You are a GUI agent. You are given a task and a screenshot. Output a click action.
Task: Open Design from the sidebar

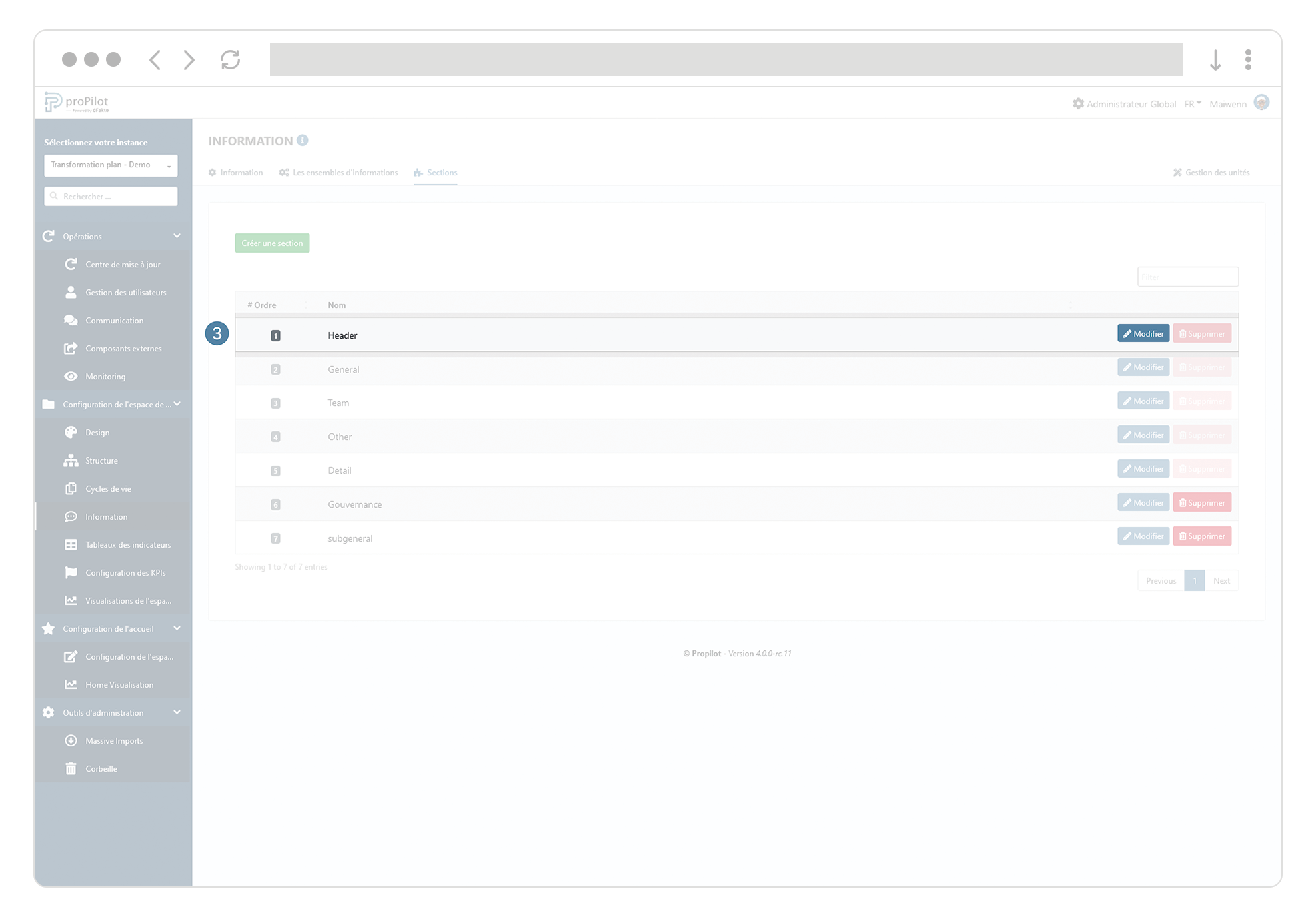(97, 433)
